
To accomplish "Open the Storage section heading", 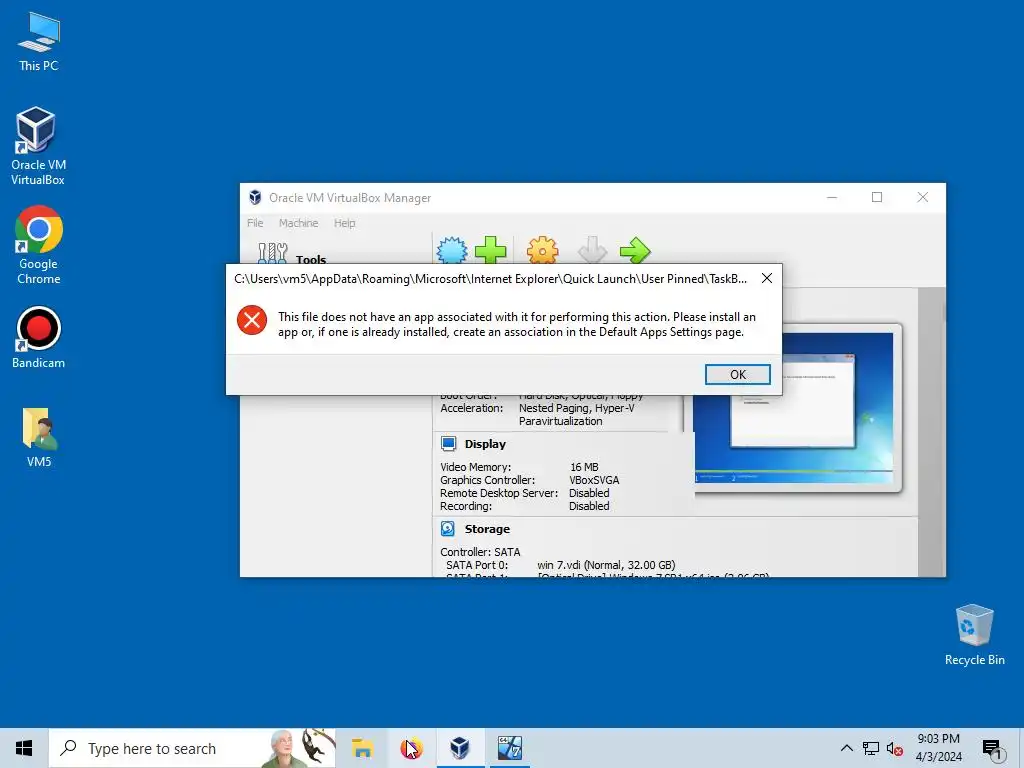I will point(487,529).
